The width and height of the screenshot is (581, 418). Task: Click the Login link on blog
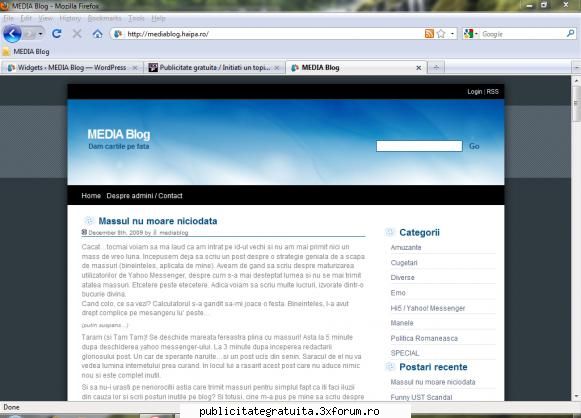pyautogui.click(x=475, y=92)
